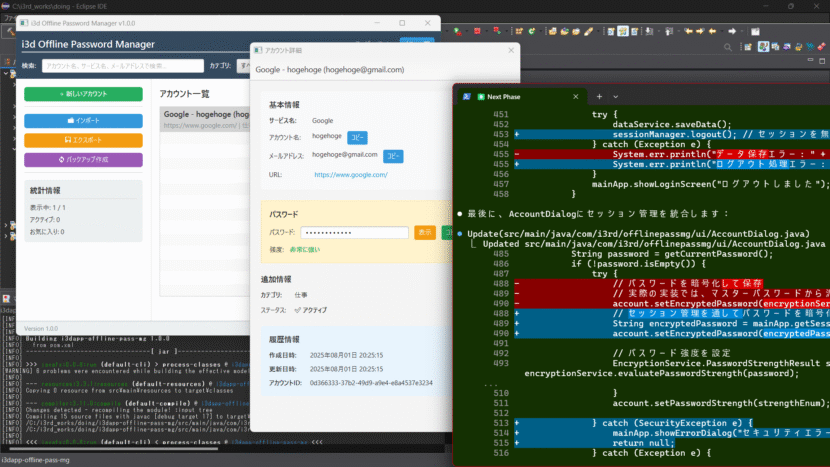
Task: Click the お気に入り: 0 statistic text
Action: pos(47,232)
